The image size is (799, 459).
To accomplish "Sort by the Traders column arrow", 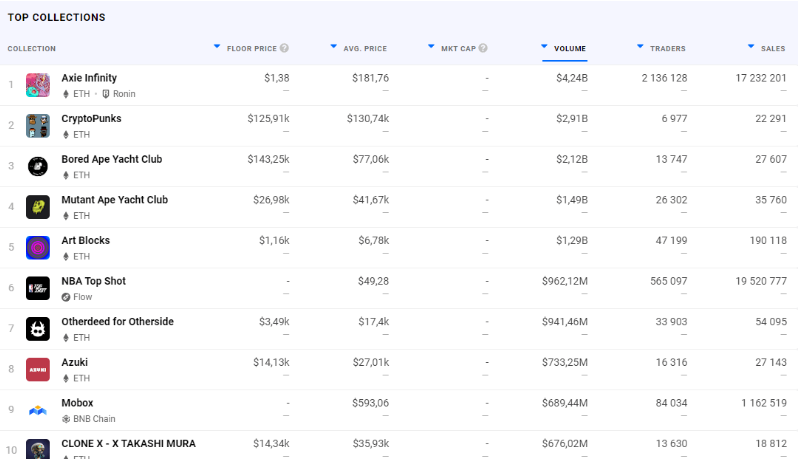I will (641, 46).
